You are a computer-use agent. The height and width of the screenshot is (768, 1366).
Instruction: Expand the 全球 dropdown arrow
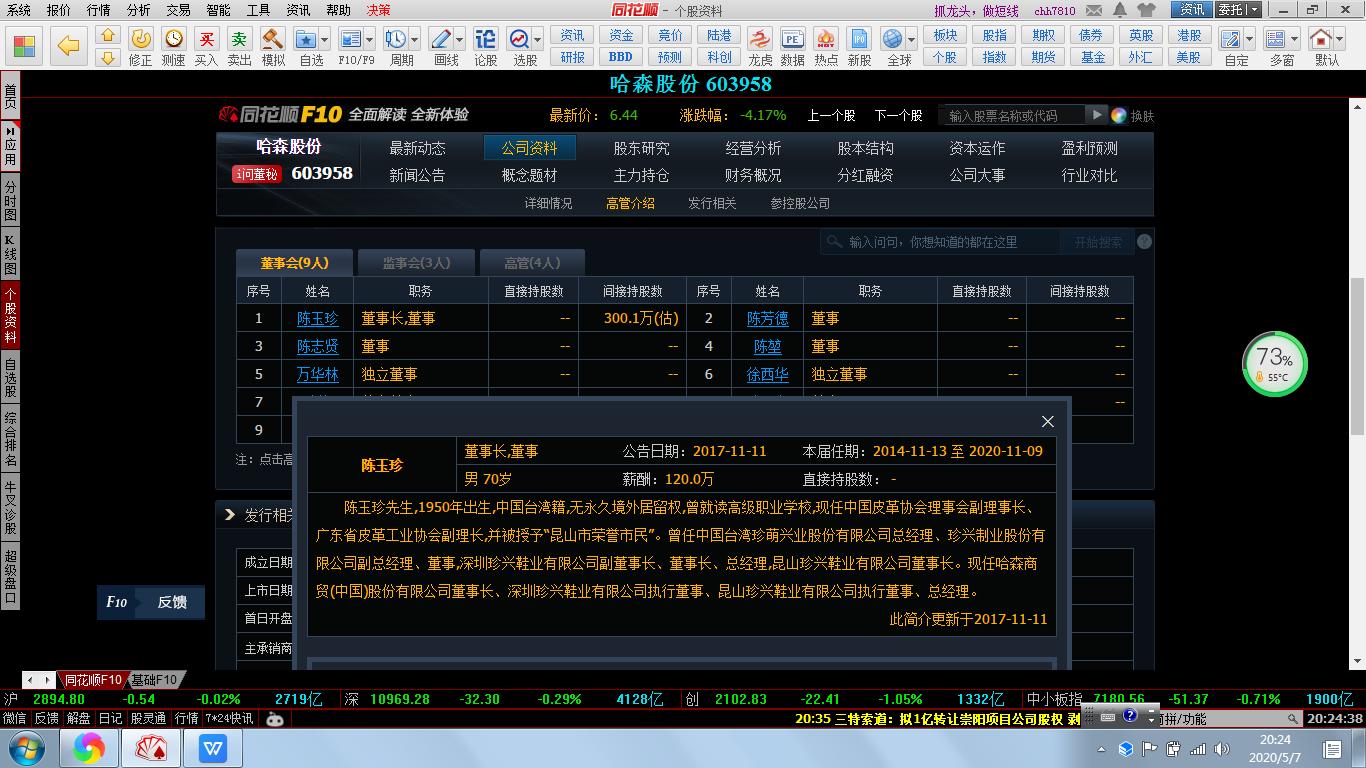tap(912, 40)
